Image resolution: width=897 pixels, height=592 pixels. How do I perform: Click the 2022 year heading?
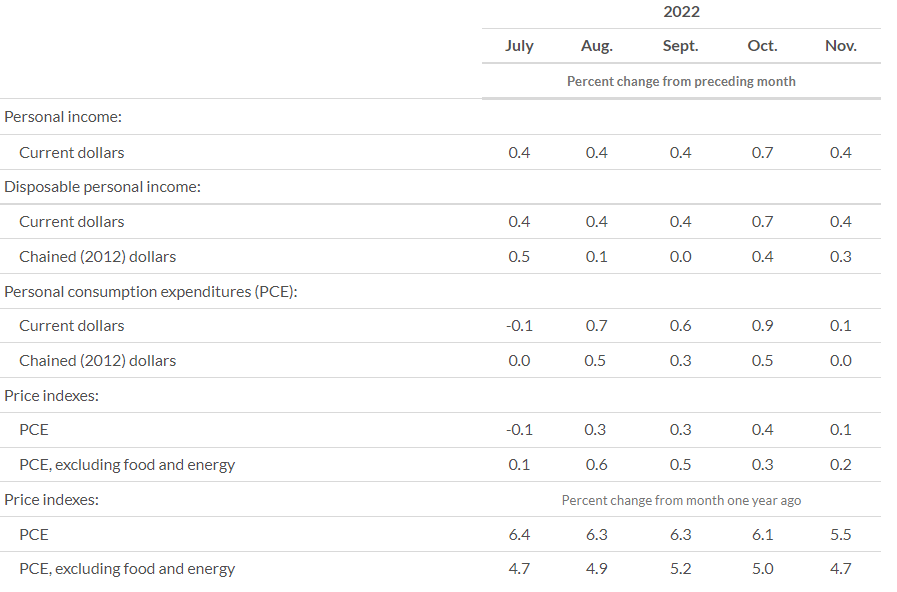[681, 11]
